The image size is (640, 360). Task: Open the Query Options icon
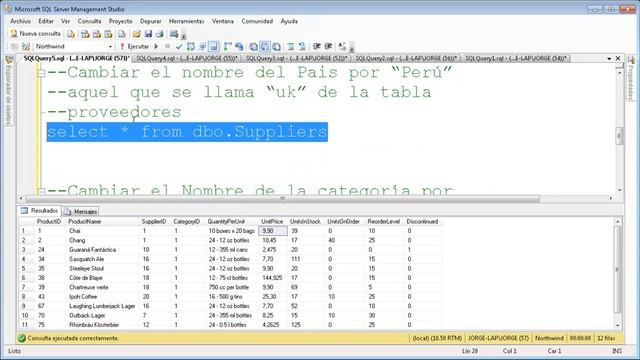pyautogui.click(x=202, y=47)
